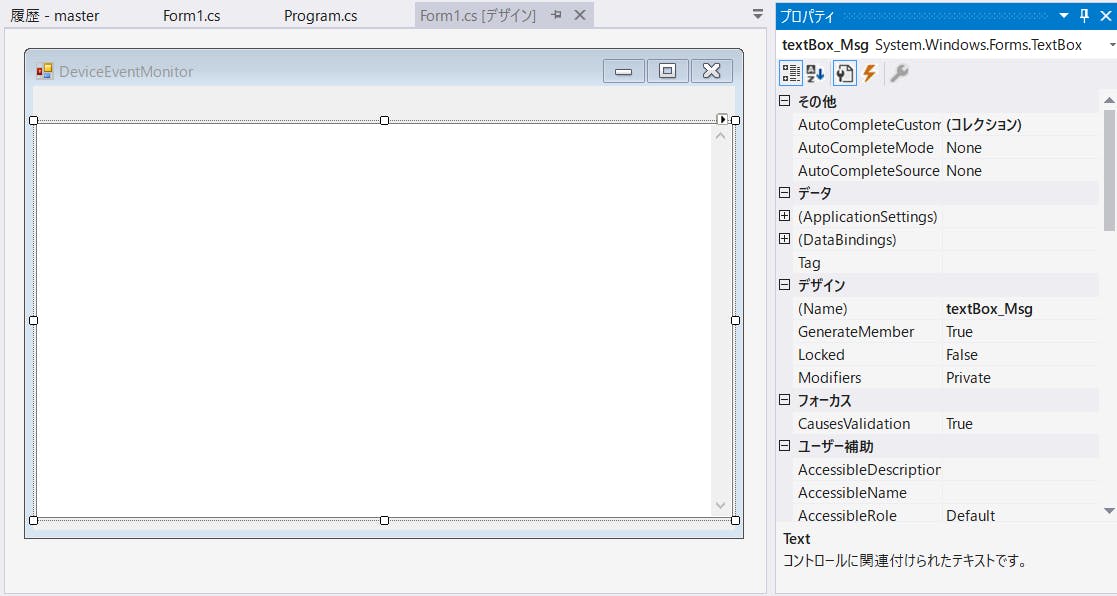Image resolution: width=1117 pixels, height=596 pixels.
Task: Toggle the GenerateMember value
Action: point(1000,331)
